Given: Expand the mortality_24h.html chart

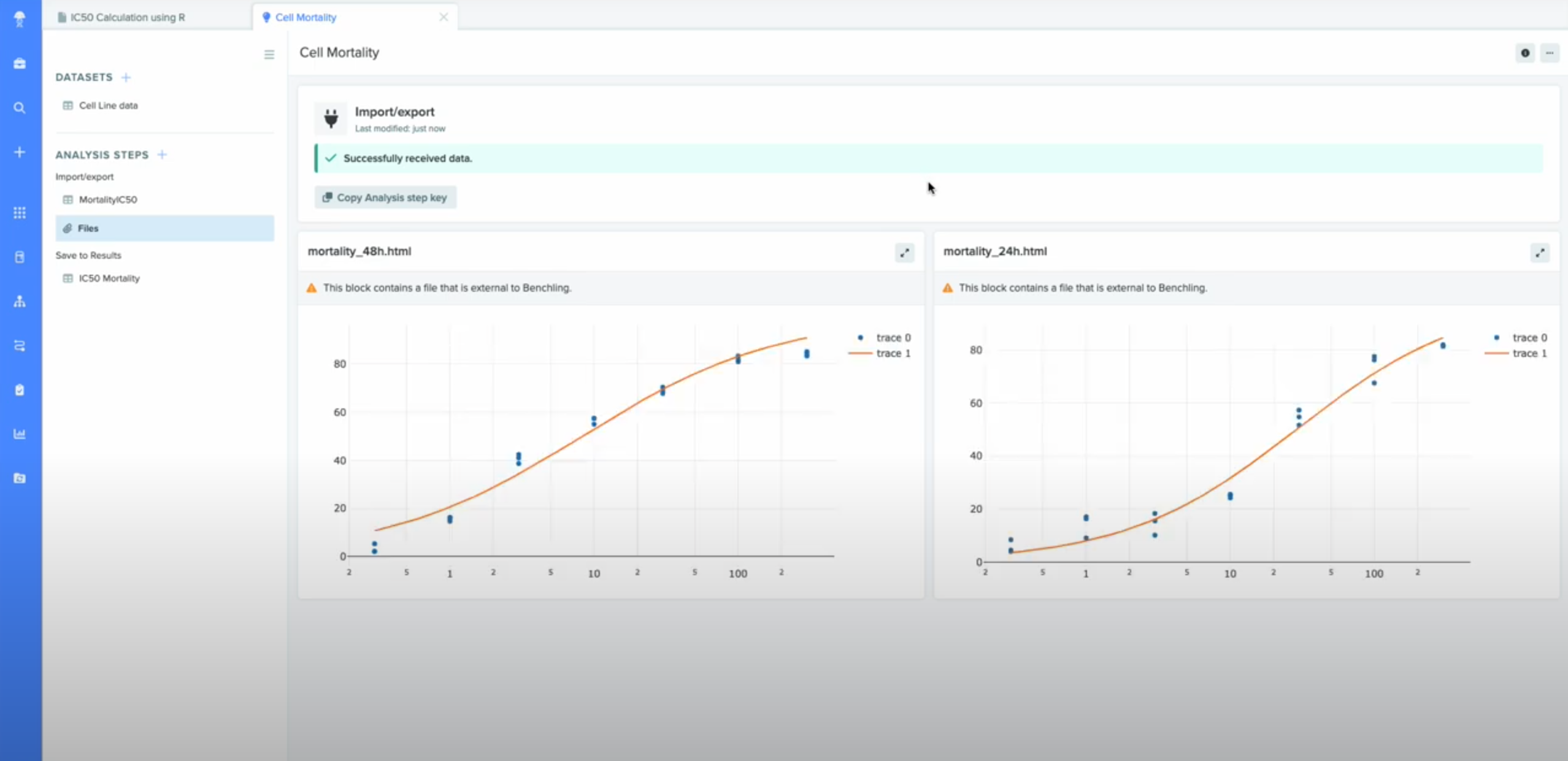Looking at the screenshot, I should point(1540,253).
